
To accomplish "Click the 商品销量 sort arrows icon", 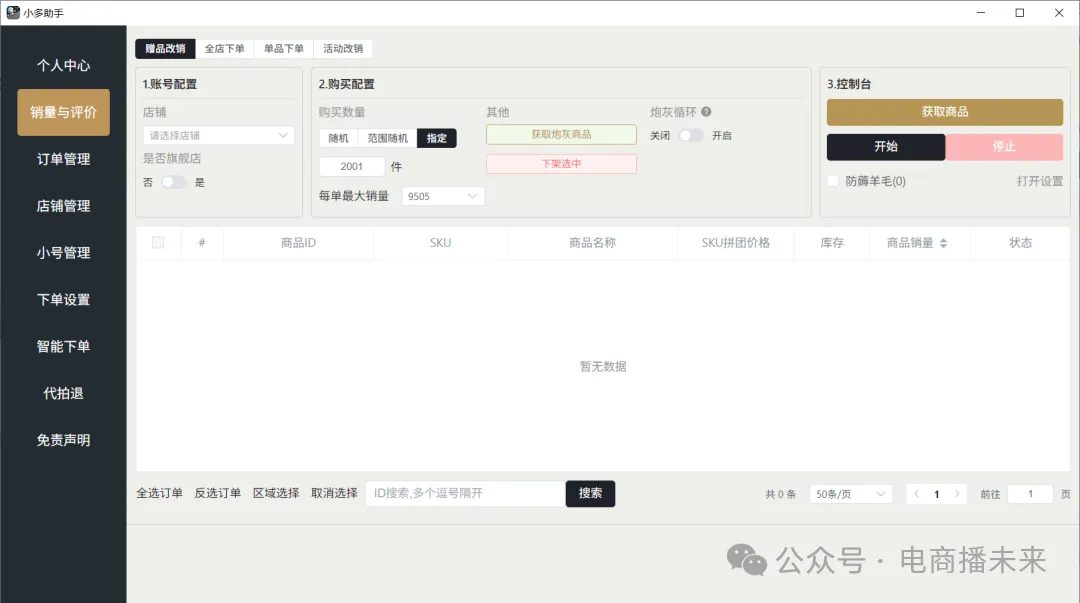I will tap(943, 243).
